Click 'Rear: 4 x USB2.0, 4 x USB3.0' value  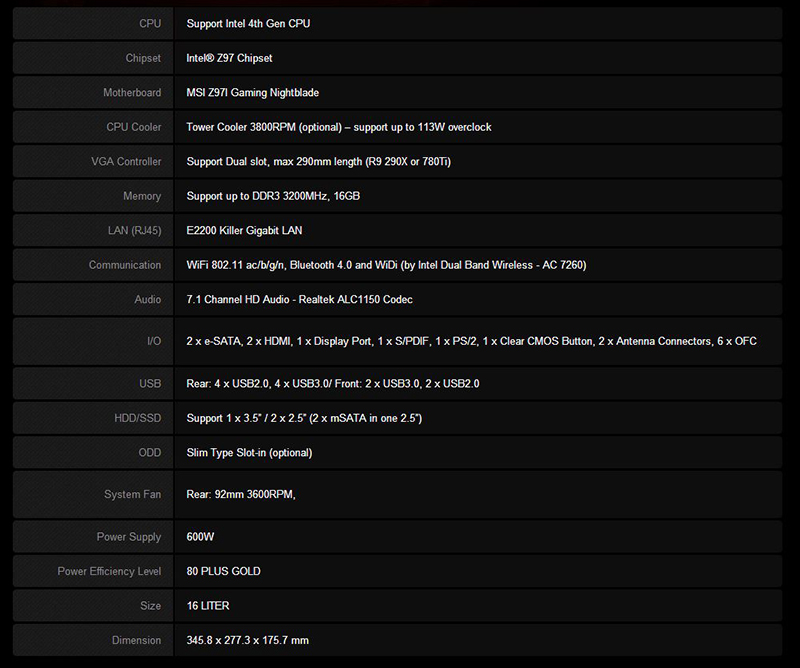(259, 383)
